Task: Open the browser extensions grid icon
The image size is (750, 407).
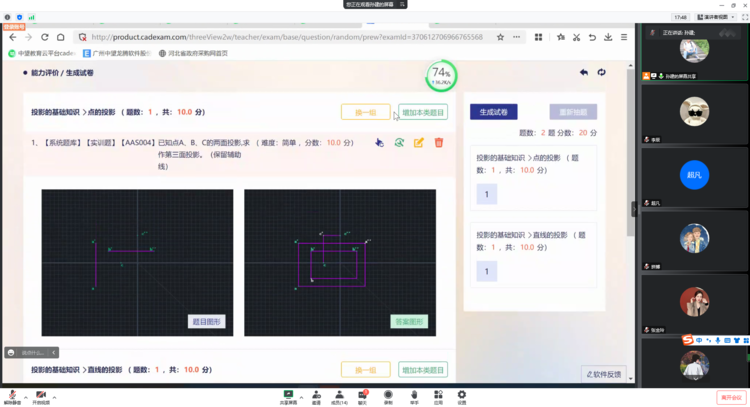Action: coord(539,37)
